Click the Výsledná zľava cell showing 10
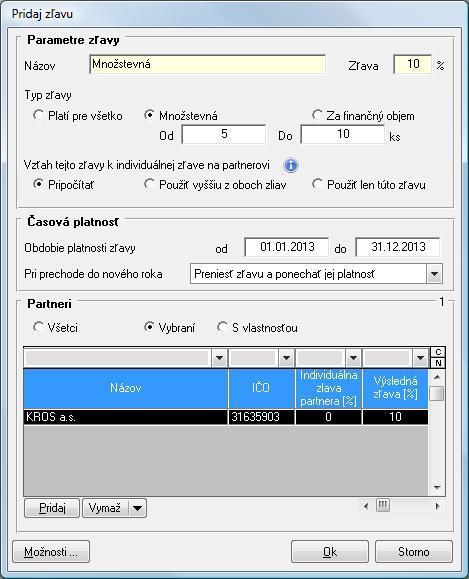The height and width of the screenshot is (579, 469). coord(396,417)
